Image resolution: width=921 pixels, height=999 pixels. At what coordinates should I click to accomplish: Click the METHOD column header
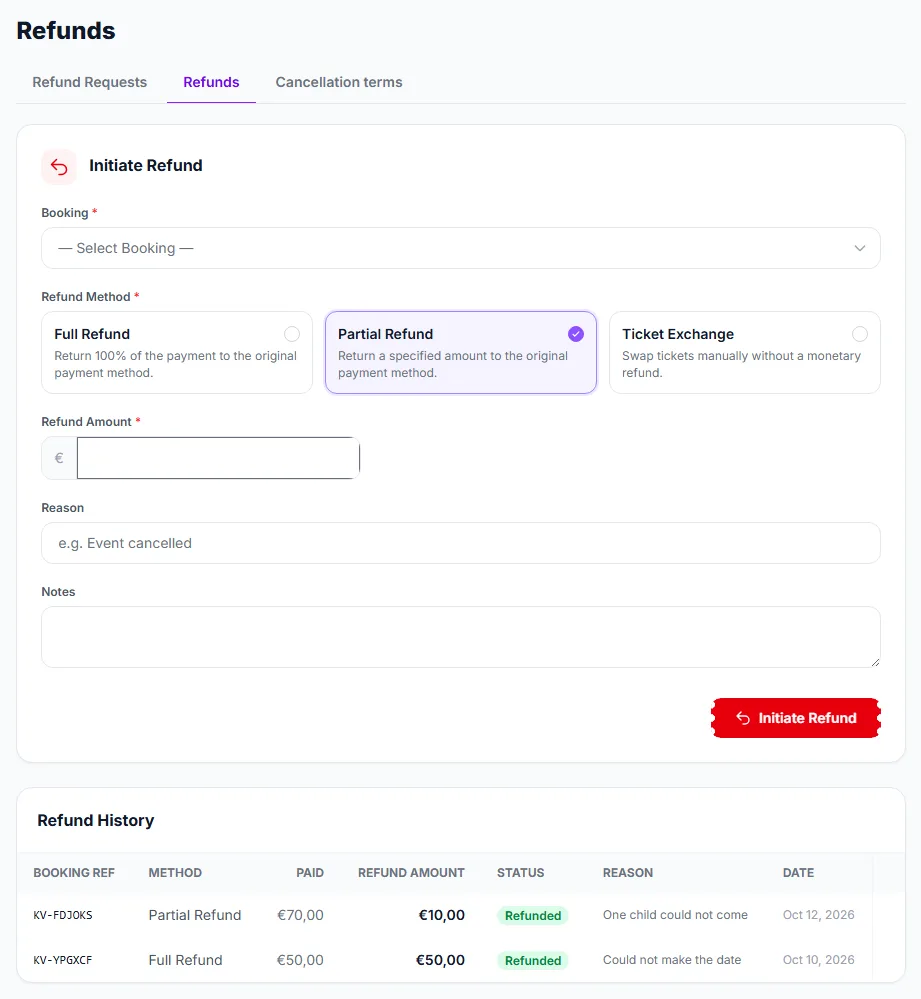click(x=175, y=873)
